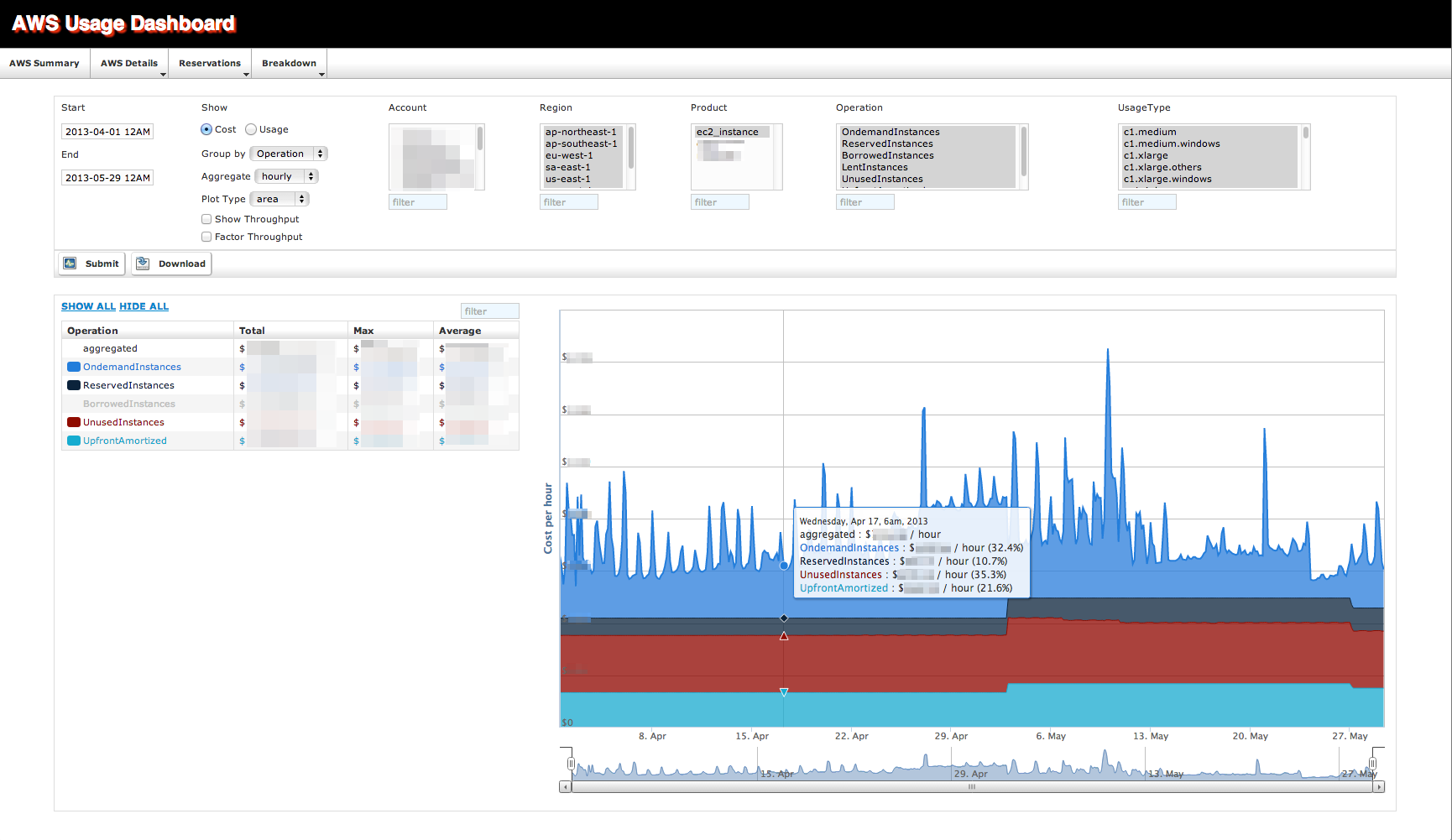1452x840 pixels.
Task: Click the aggregated legend row
Action: (290, 348)
